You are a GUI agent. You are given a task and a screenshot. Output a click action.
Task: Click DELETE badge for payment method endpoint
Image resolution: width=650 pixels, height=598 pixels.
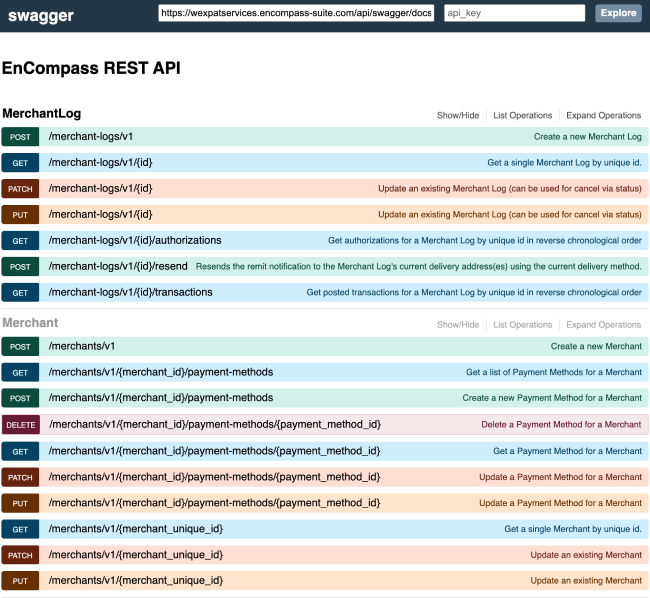21,425
